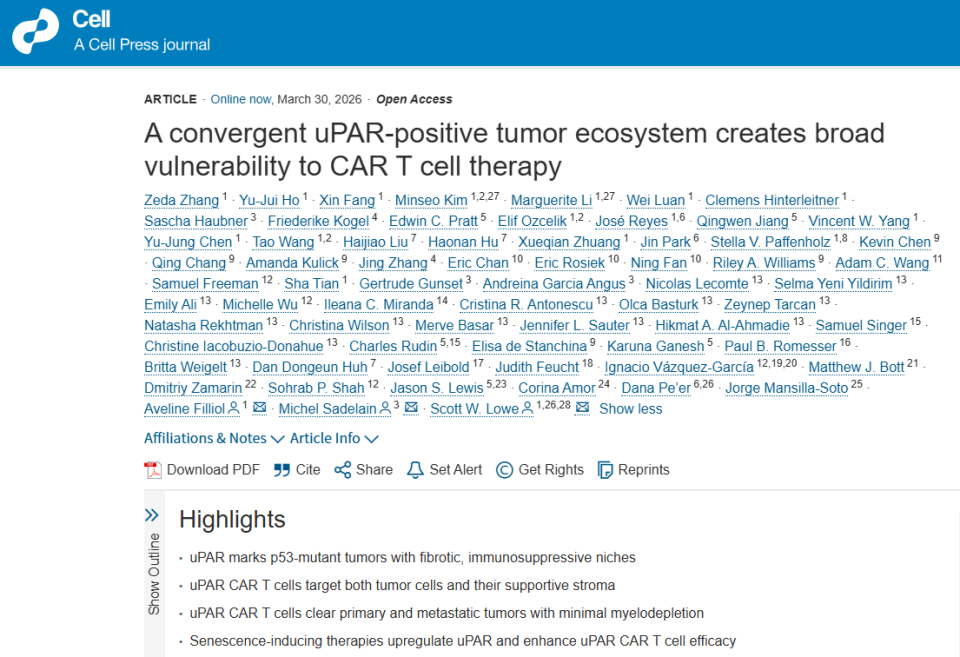Click the Share network icon
This screenshot has width=960, height=657.
342,470
